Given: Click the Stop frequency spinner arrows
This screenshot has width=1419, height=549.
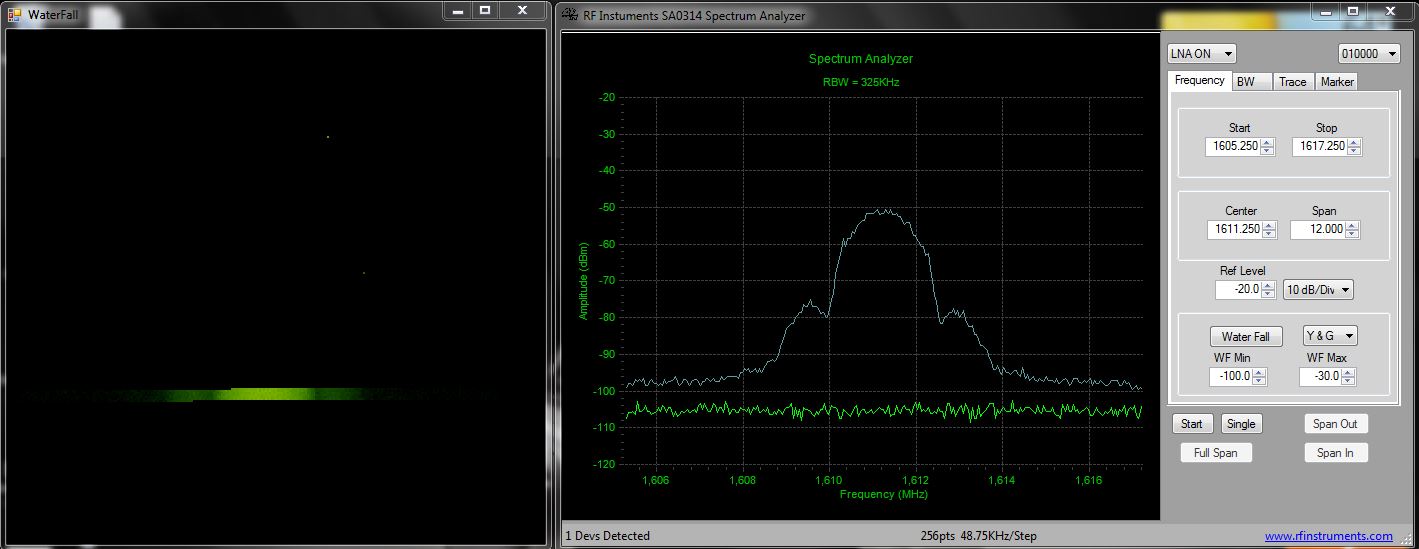Looking at the screenshot, I should coord(1354,147).
